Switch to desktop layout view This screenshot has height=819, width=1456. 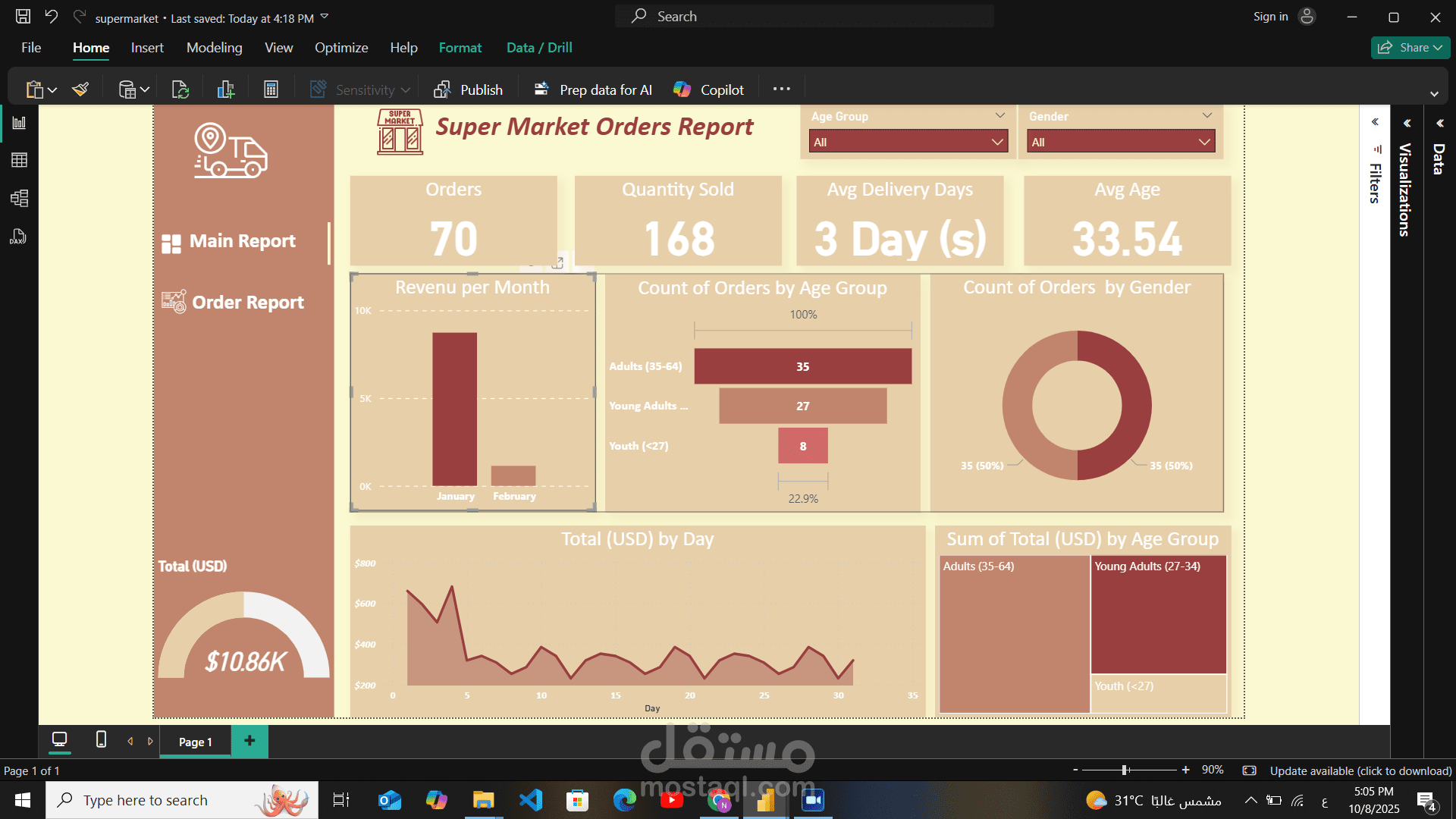point(59,739)
